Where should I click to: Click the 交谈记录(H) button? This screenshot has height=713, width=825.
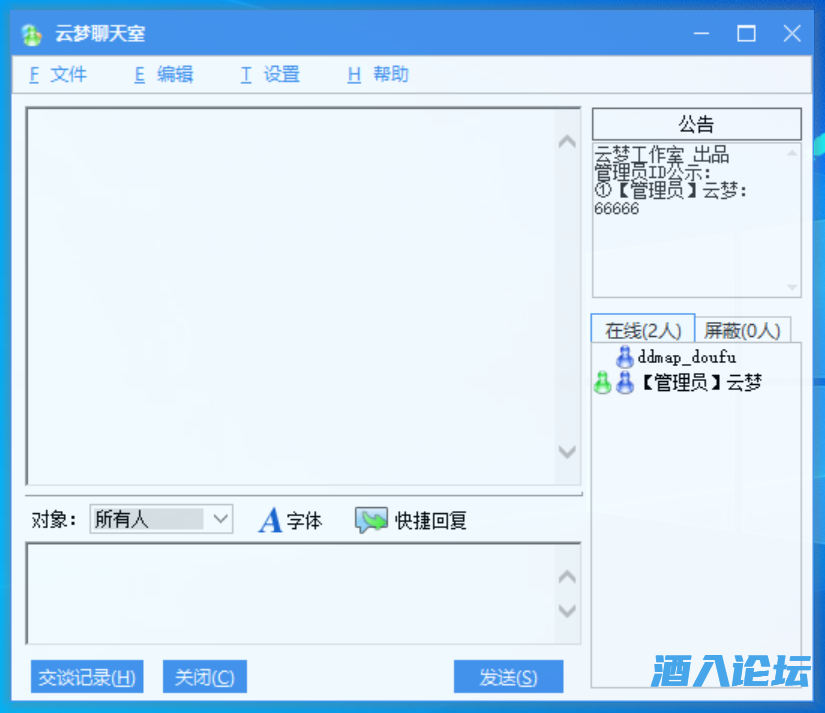coord(87,677)
